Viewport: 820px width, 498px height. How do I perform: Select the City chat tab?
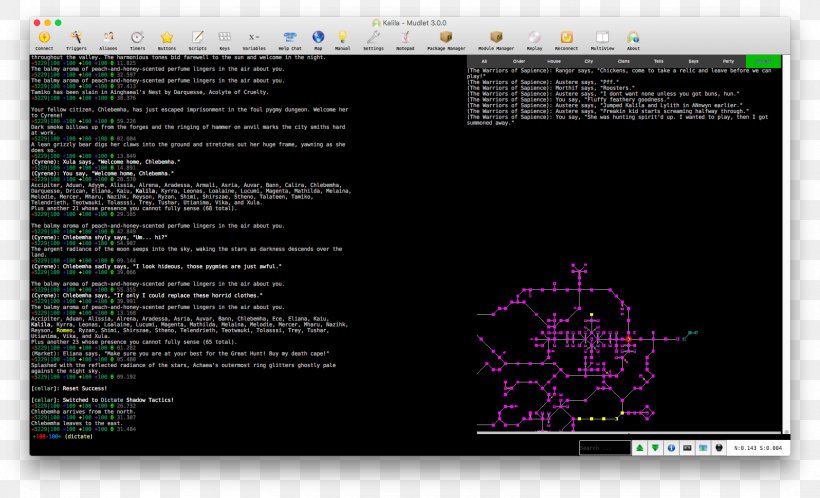click(x=589, y=61)
